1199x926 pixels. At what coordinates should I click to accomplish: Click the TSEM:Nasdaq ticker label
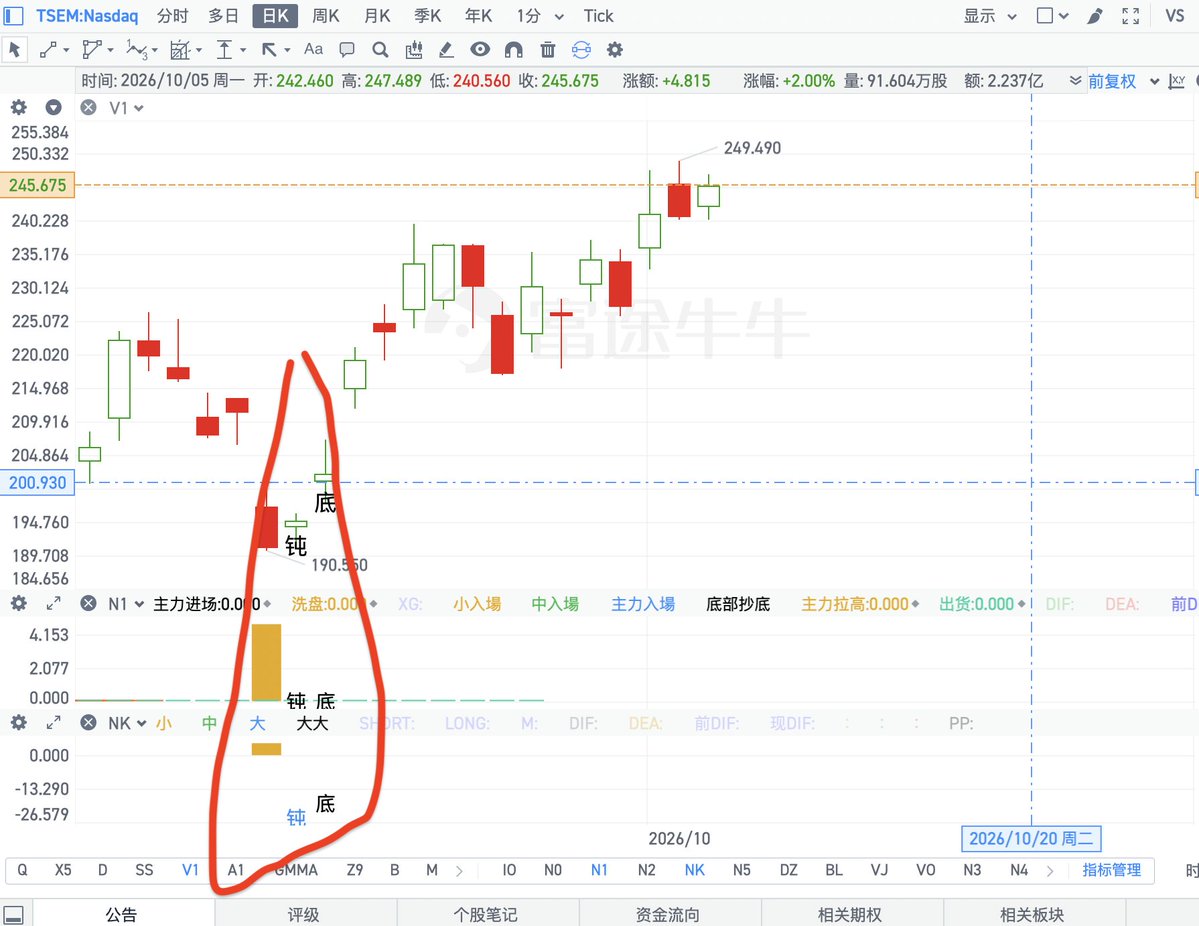pos(87,16)
